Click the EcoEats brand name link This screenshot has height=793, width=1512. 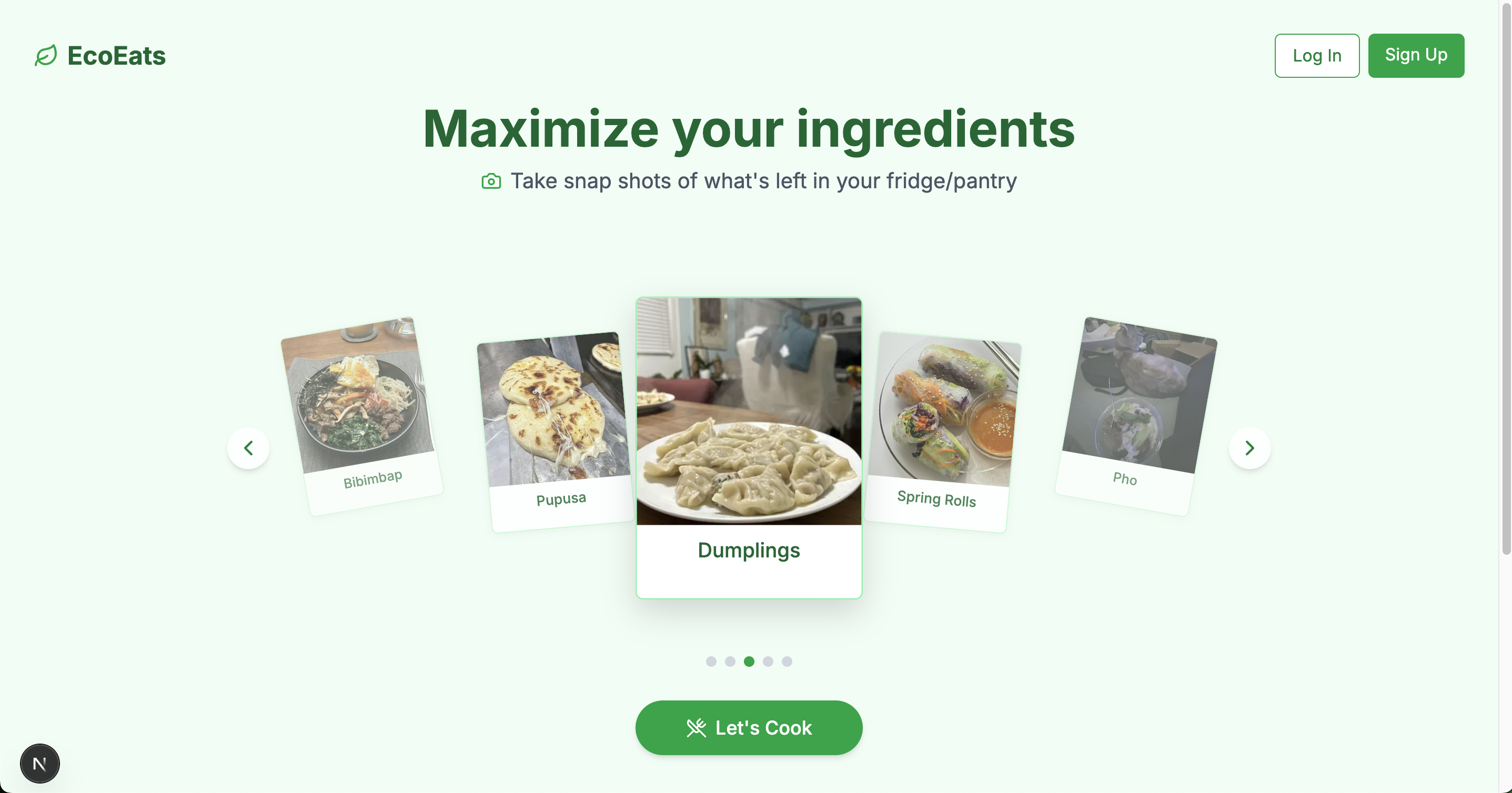[x=116, y=56]
